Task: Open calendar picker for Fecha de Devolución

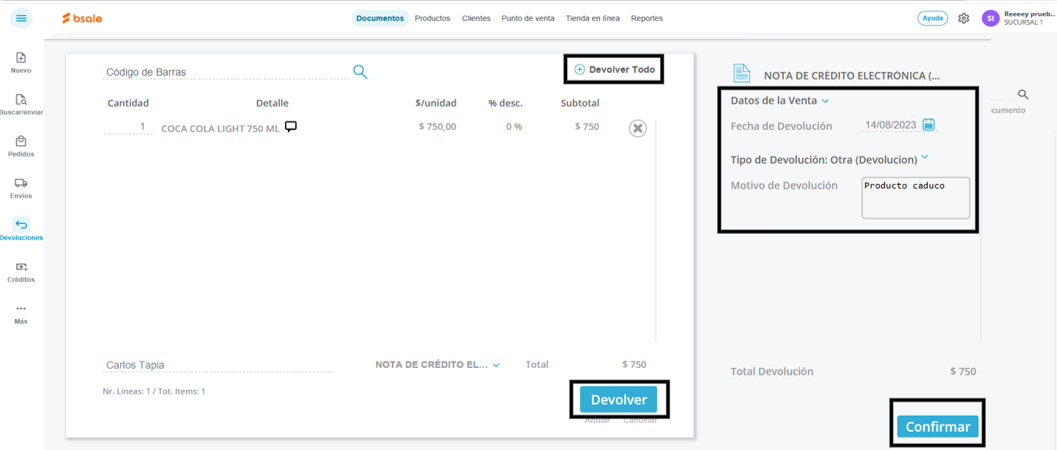Action: coord(928,125)
